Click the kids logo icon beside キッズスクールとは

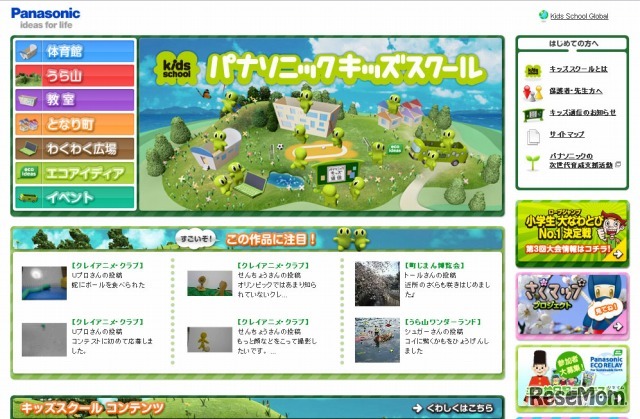click(533, 71)
